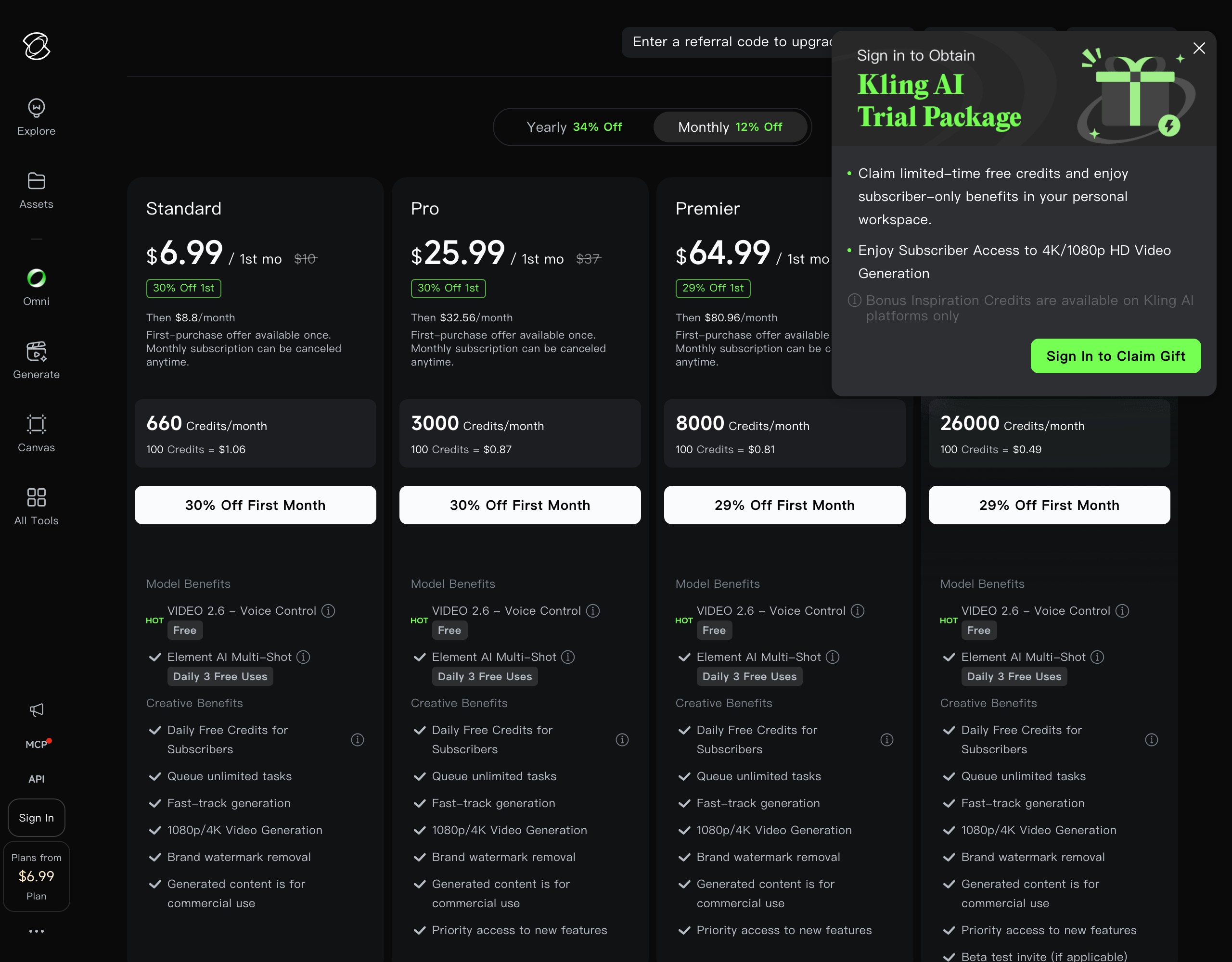Click Standard plan 30% Off First Month
The width and height of the screenshot is (1232, 962).
point(255,505)
